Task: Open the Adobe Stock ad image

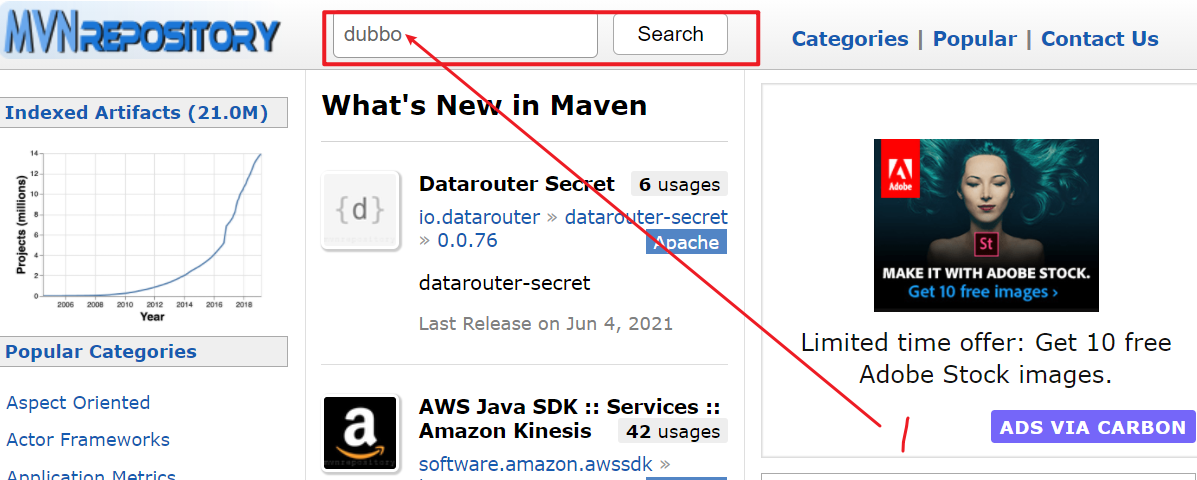Action: pyautogui.click(x=986, y=225)
